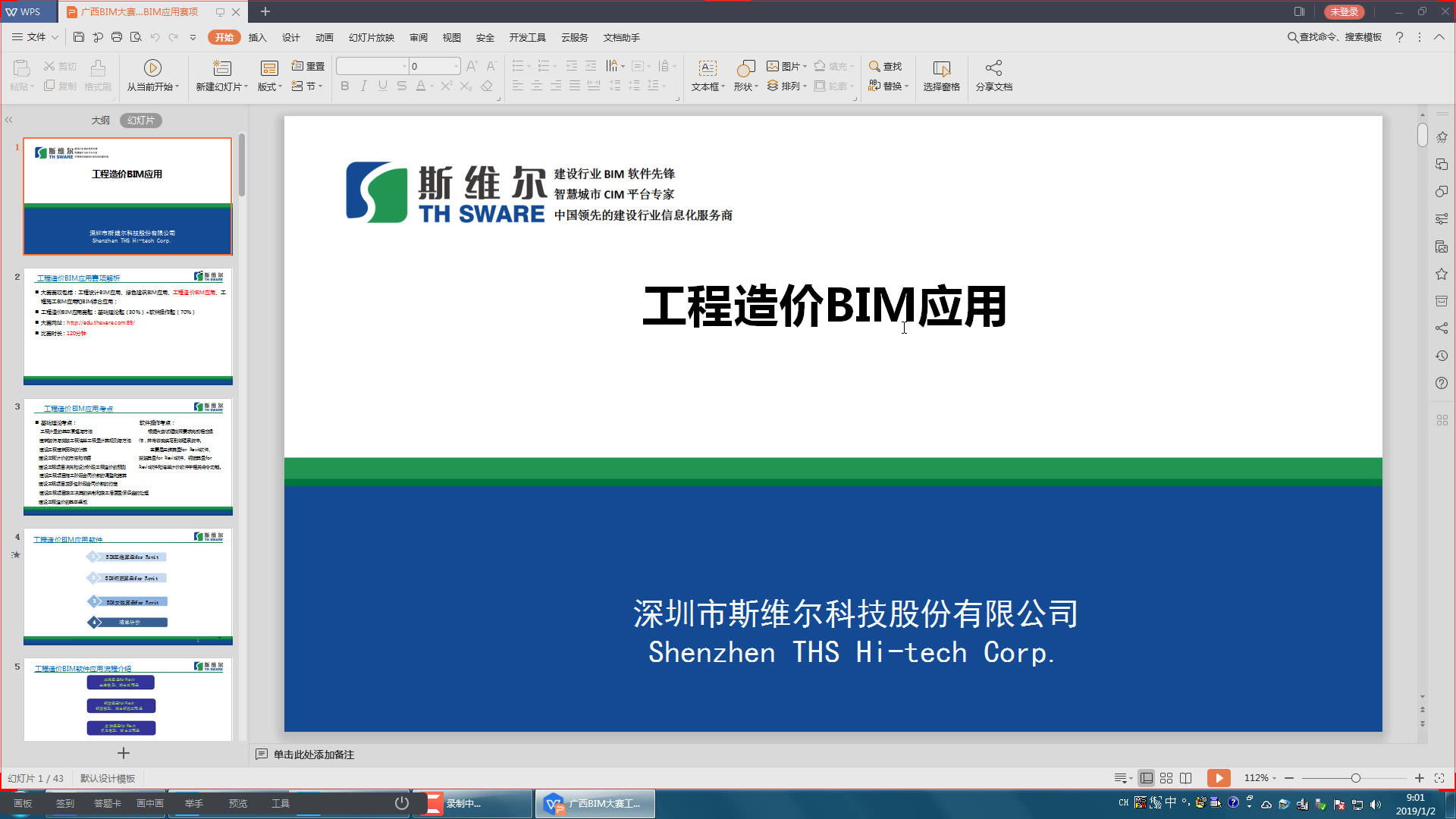
Task: Select slide 2 thumbnail 工程造价BIM应用赛项解析
Action: point(128,326)
